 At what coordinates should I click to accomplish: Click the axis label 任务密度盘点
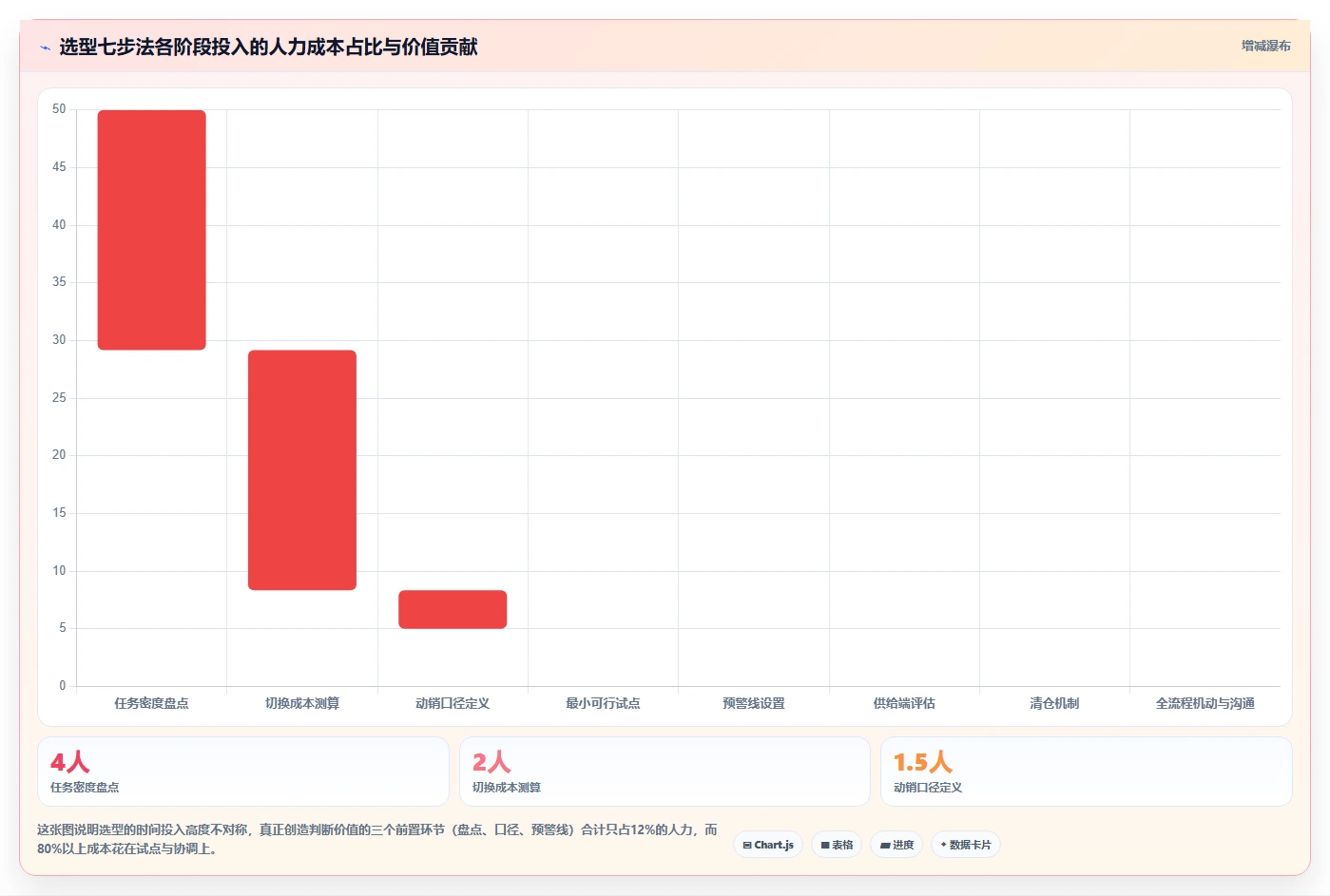pos(151,703)
